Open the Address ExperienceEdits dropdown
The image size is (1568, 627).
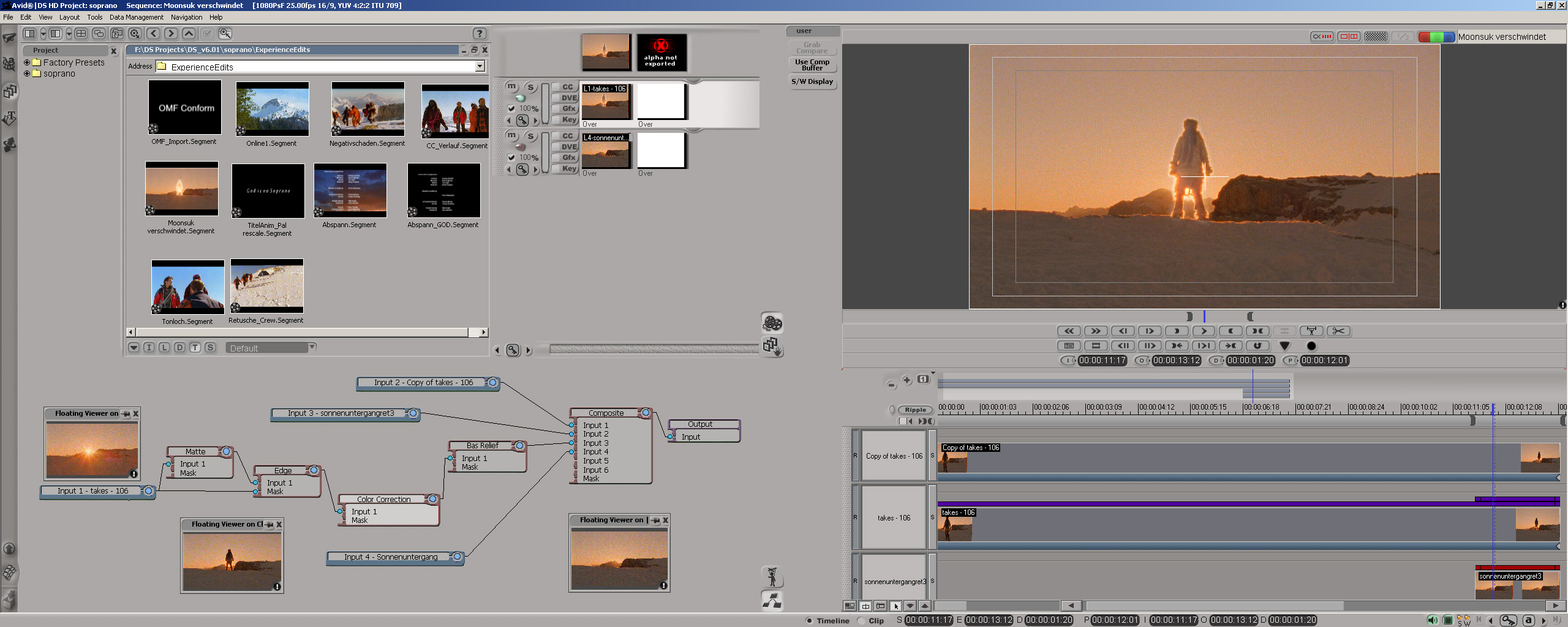pos(480,67)
